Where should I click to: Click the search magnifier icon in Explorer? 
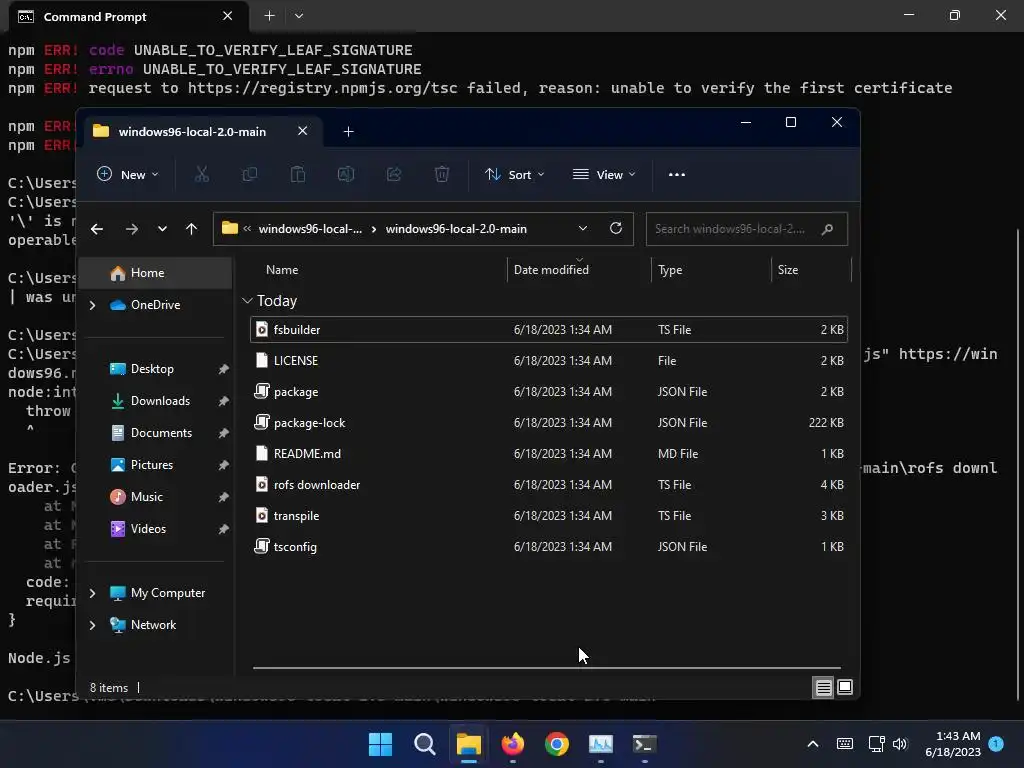tap(827, 229)
